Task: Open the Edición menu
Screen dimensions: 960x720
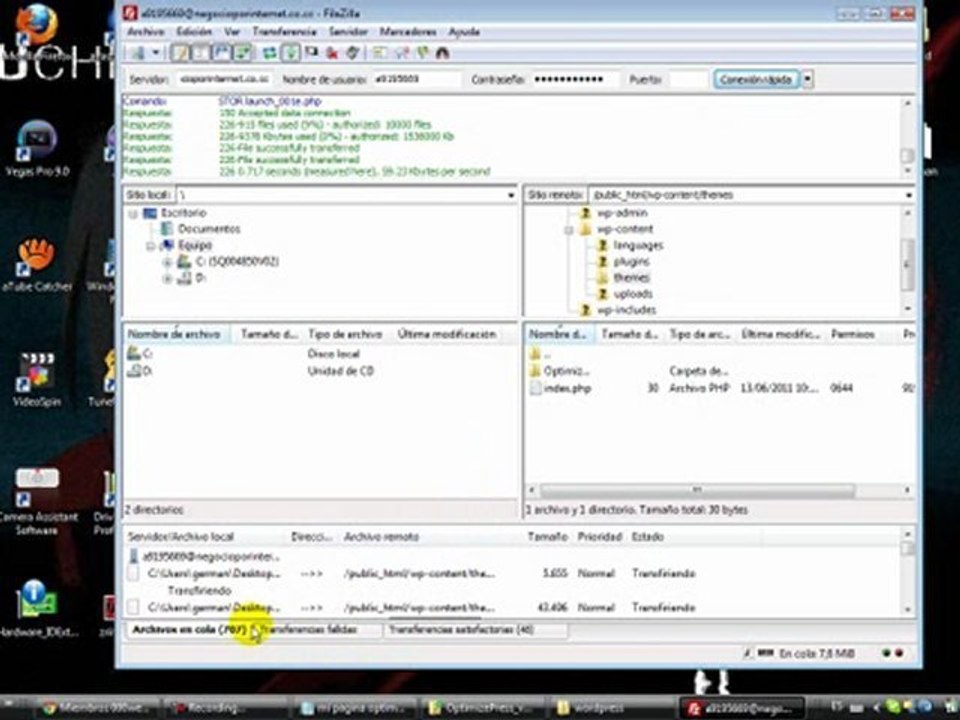Action: pyautogui.click(x=194, y=32)
